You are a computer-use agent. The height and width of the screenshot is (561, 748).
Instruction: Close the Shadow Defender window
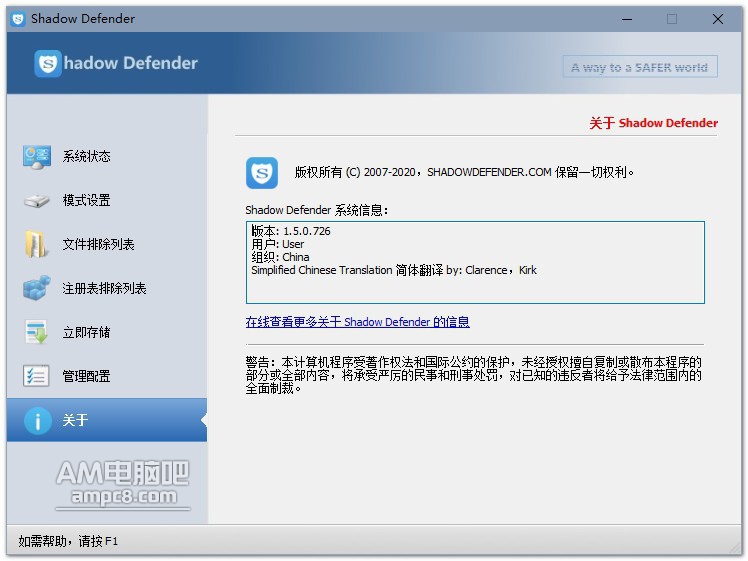717,19
